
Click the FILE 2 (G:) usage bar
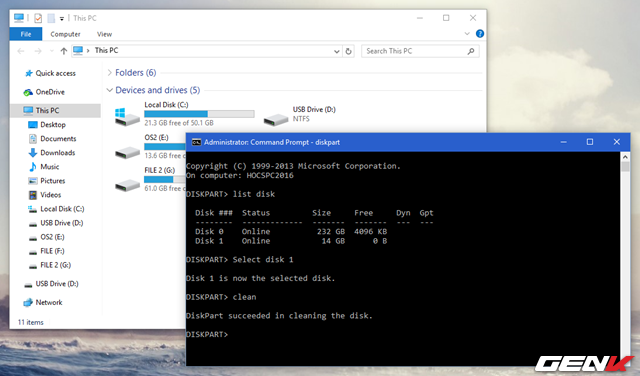coord(165,179)
